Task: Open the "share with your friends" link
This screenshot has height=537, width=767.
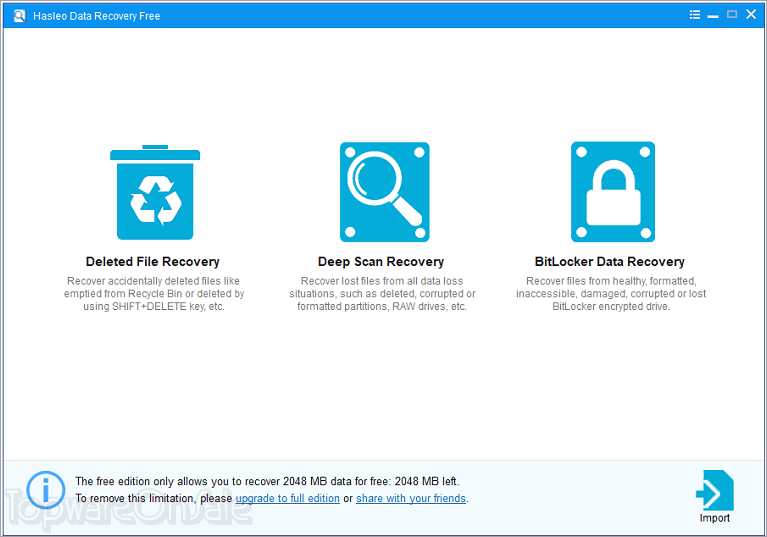Action: tap(411, 498)
